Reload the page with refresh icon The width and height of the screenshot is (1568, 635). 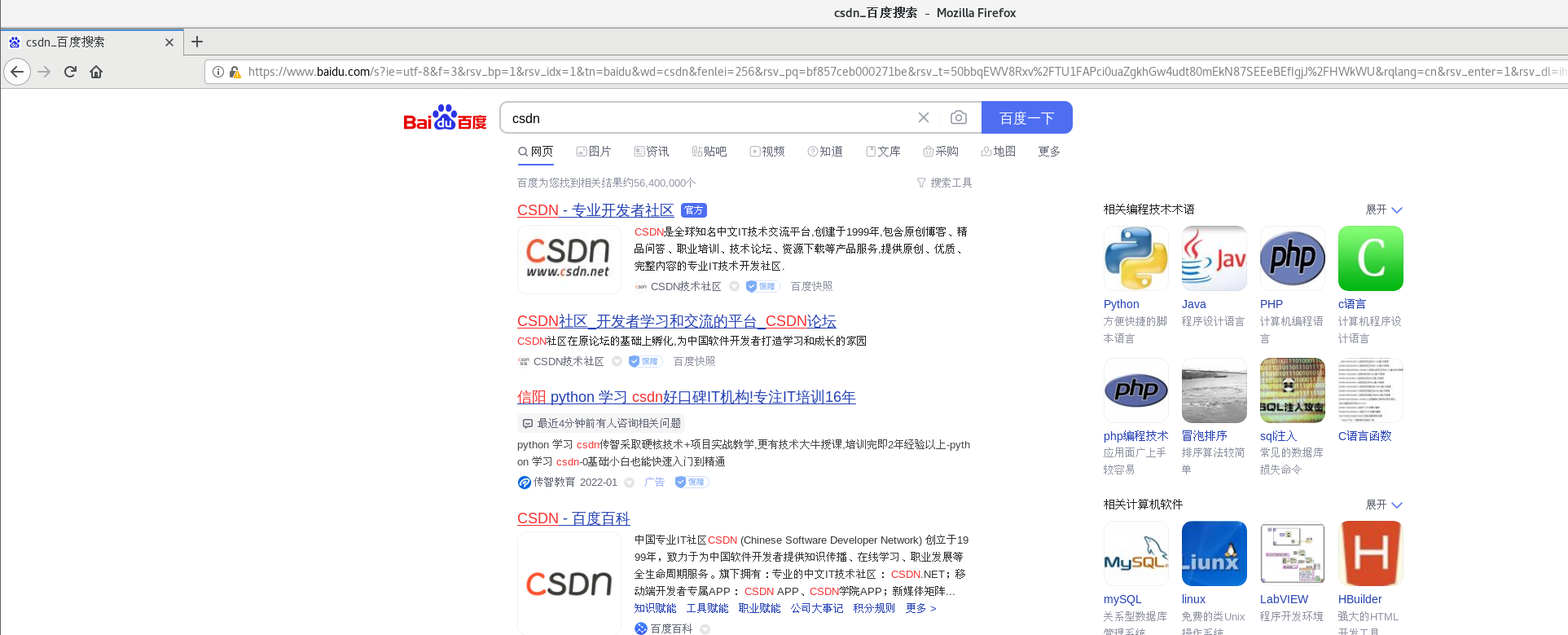70,72
